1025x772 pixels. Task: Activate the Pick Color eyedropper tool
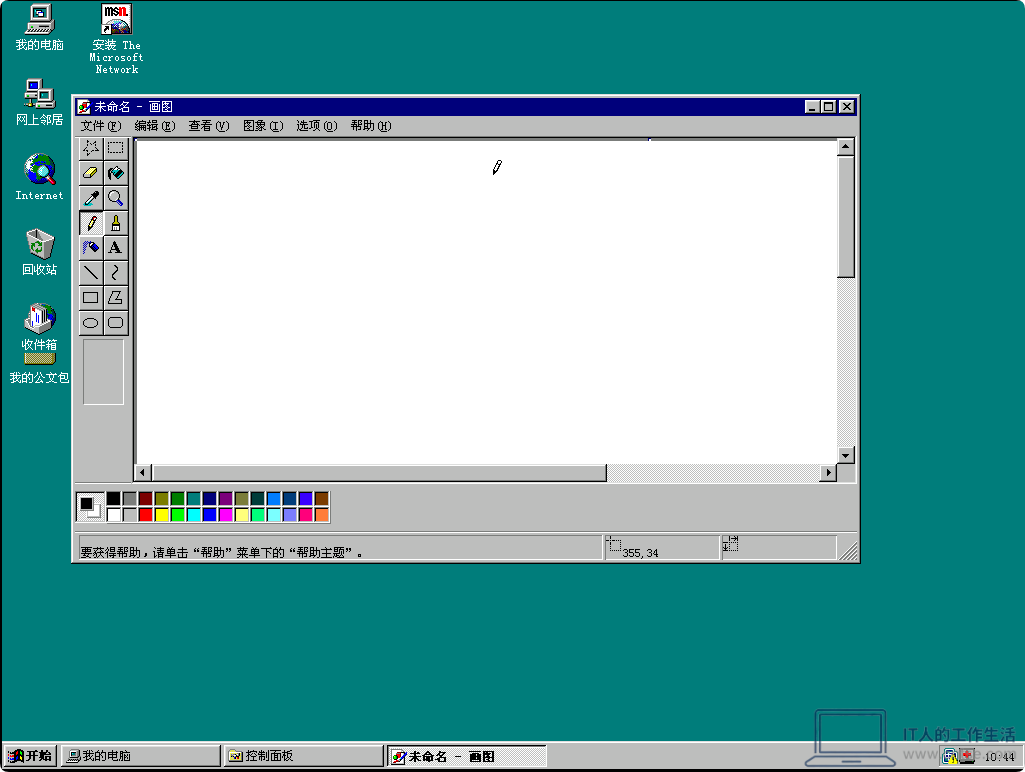[x=91, y=197]
